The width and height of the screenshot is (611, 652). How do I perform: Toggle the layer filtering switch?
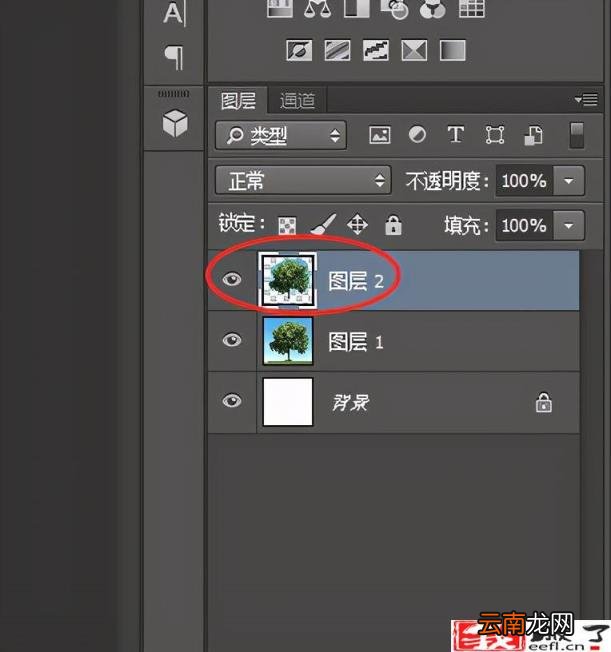point(576,135)
